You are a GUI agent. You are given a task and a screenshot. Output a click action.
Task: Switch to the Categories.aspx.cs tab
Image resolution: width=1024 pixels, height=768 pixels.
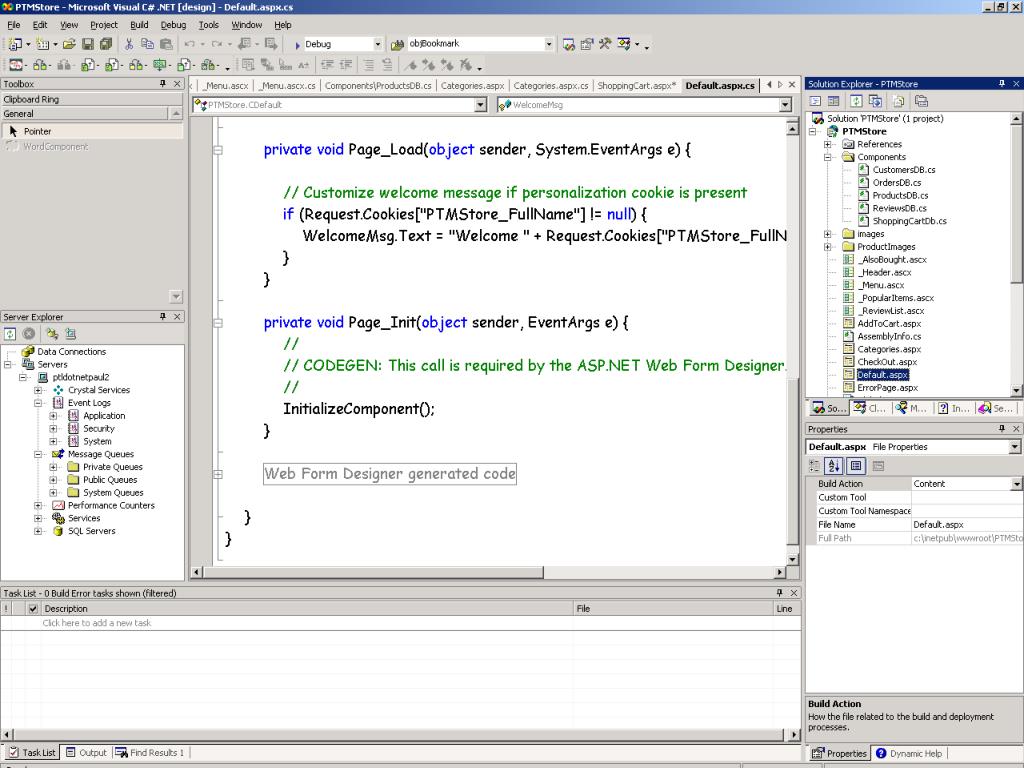pos(551,86)
